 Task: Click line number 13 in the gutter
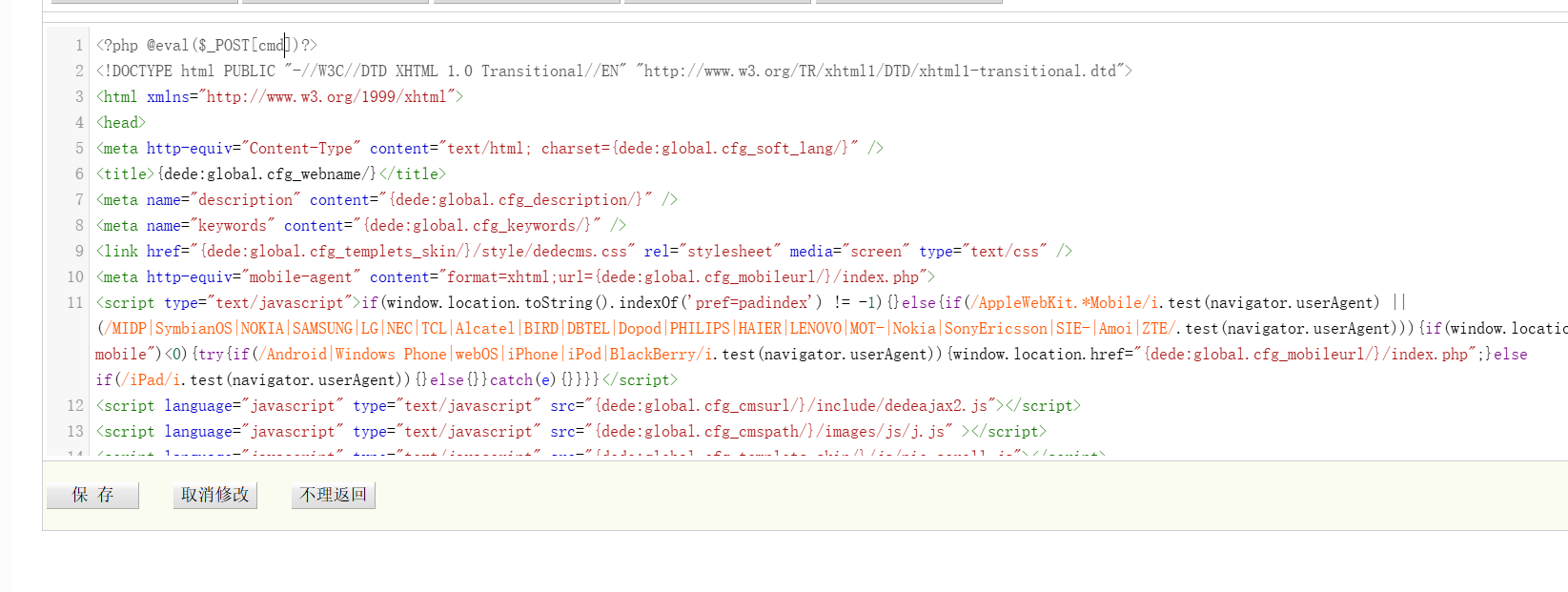point(75,431)
